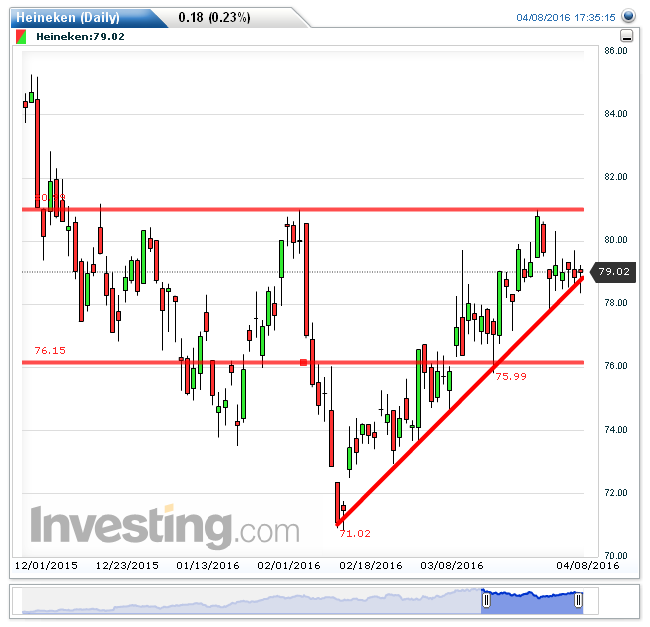
Task: Click the 03/08/2016 date axis label
Action: pos(452,566)
